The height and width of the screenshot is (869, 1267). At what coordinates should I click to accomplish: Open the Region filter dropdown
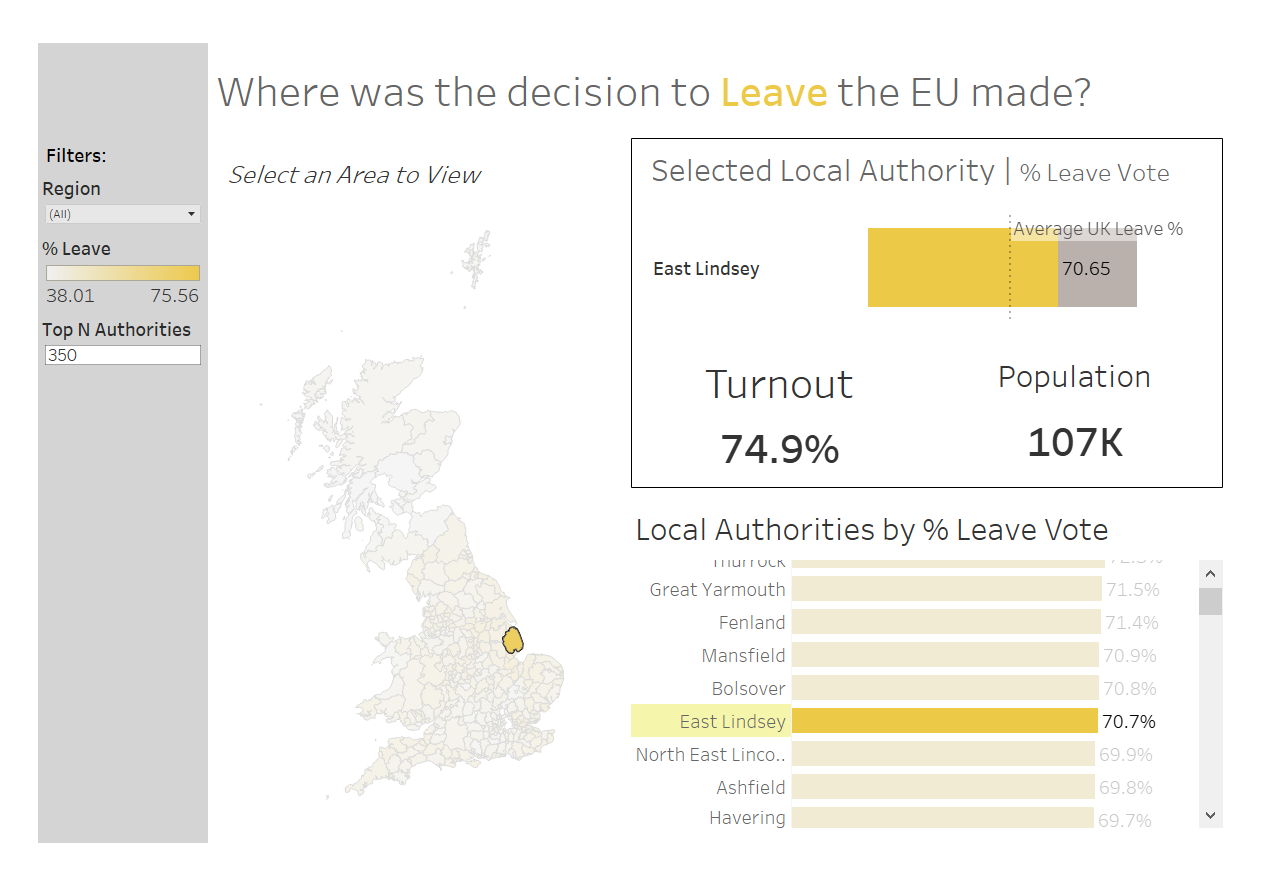coord(123,214)
